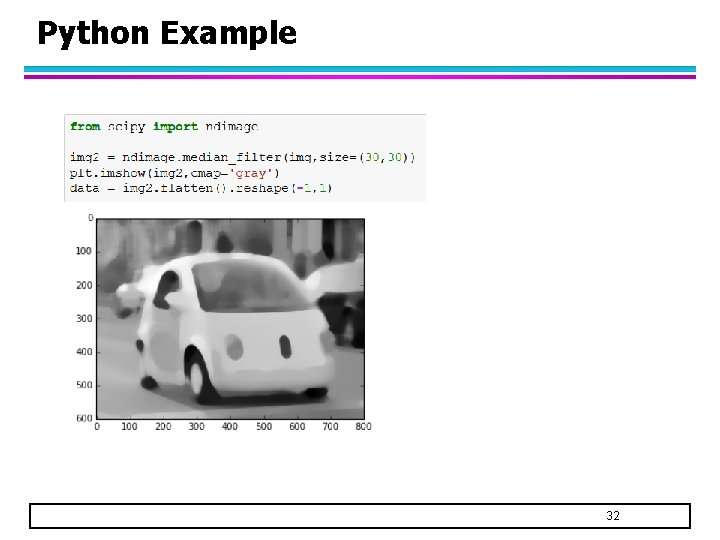Select the median_filter code line
This screenshot has width=720, height=540.
click(x=242, y=158)
